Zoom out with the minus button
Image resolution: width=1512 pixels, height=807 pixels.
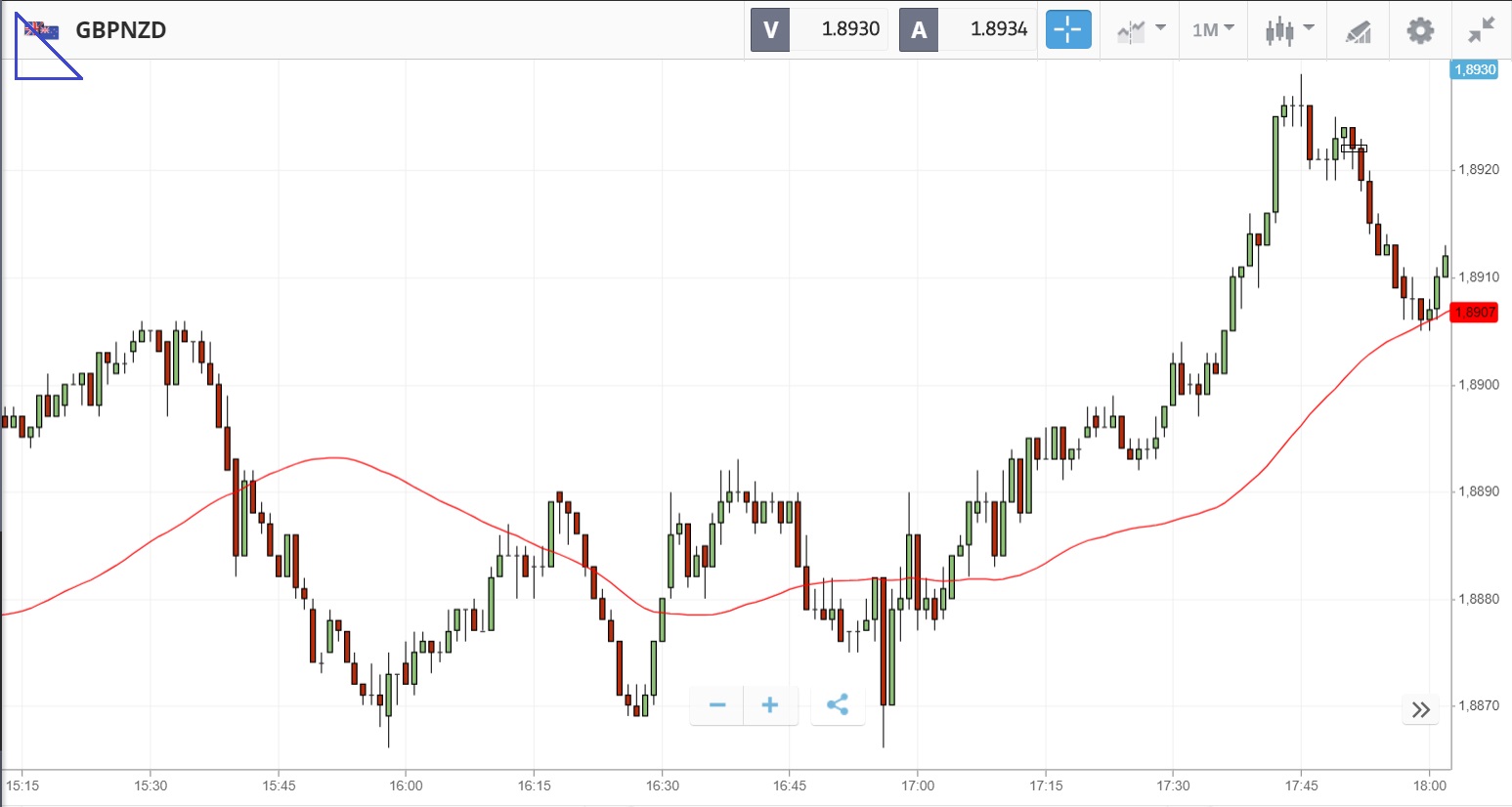(x=717, y=705)
